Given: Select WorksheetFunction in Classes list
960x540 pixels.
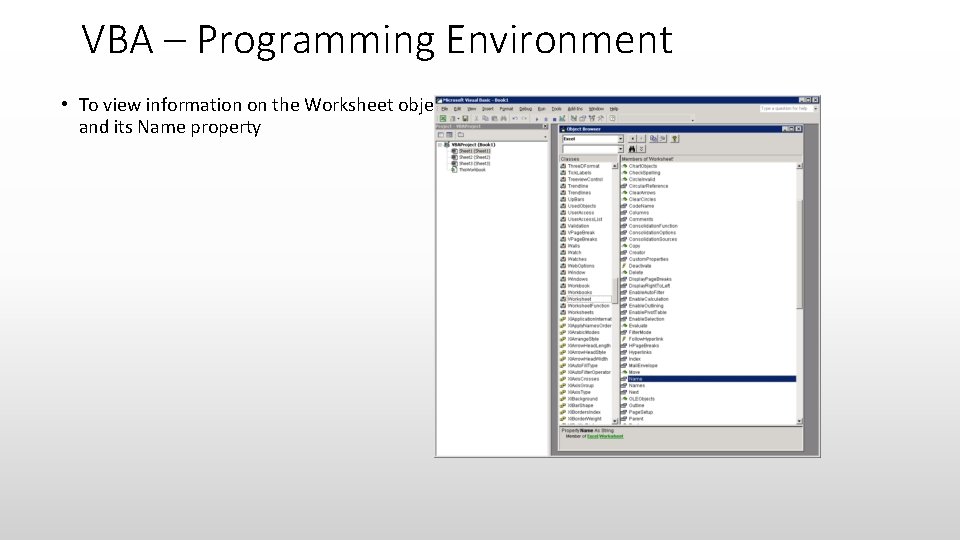Looking at the screenshot, I should coord(588,306).
